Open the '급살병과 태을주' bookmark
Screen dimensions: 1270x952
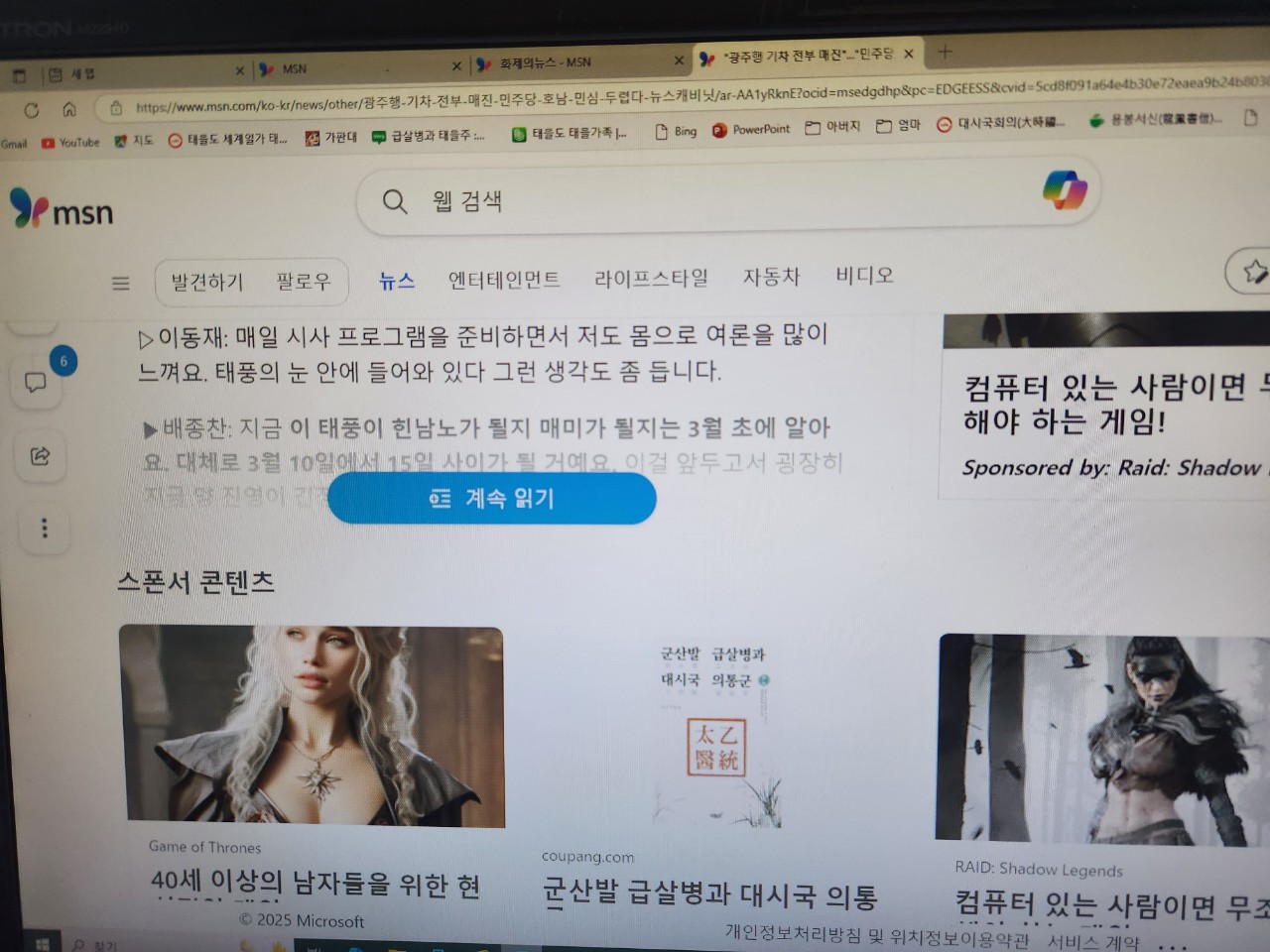click(x=429, y=136)
